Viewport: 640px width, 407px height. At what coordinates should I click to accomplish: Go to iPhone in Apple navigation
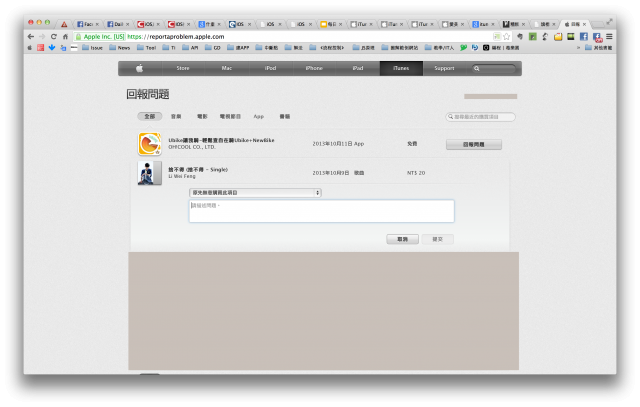pyautogui.click(x=314, y=68)
